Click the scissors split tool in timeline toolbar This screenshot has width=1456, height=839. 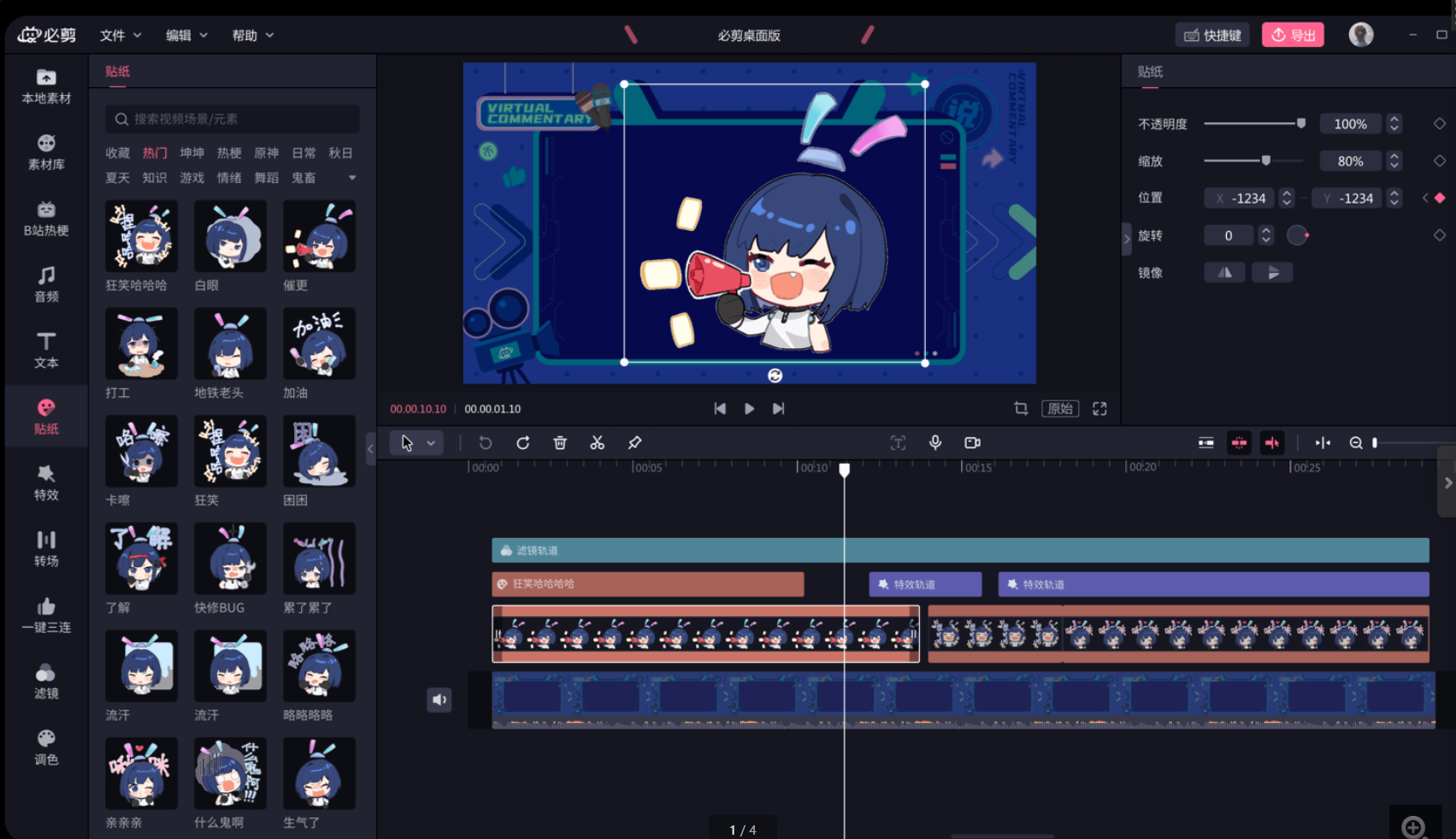597,443
